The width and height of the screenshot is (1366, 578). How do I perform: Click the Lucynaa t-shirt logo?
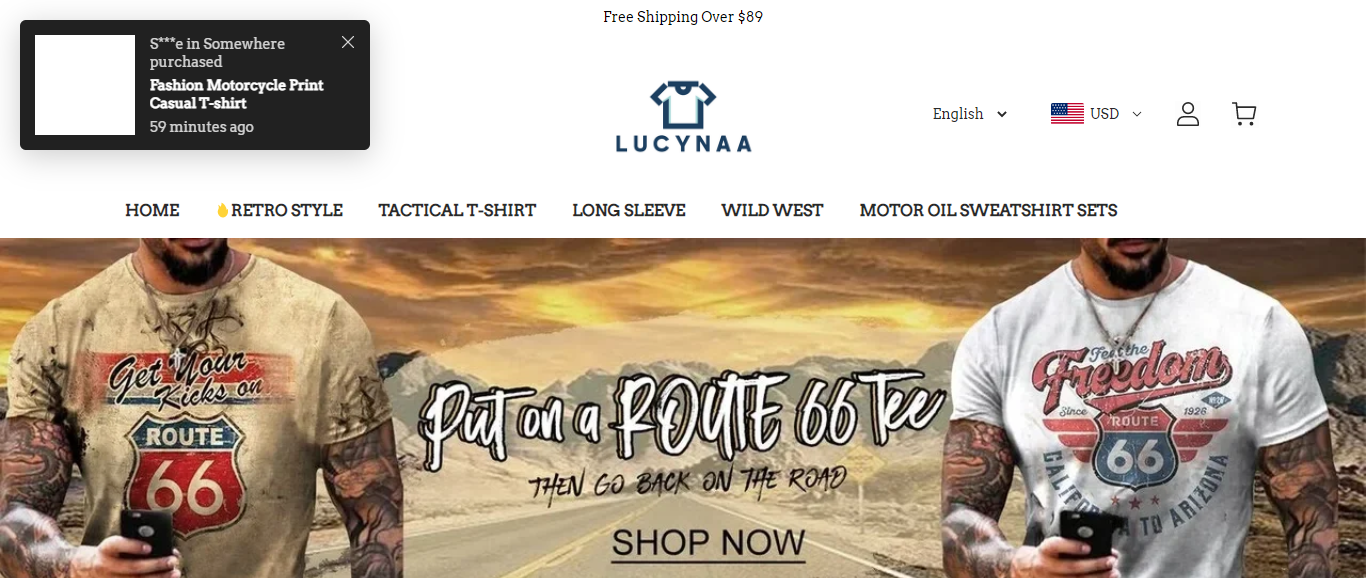[x=683, y=116]
